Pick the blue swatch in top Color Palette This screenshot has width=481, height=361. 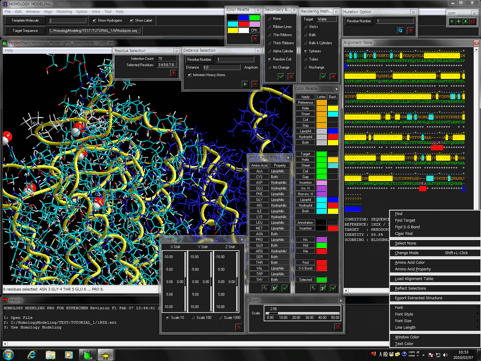[244, 18]
